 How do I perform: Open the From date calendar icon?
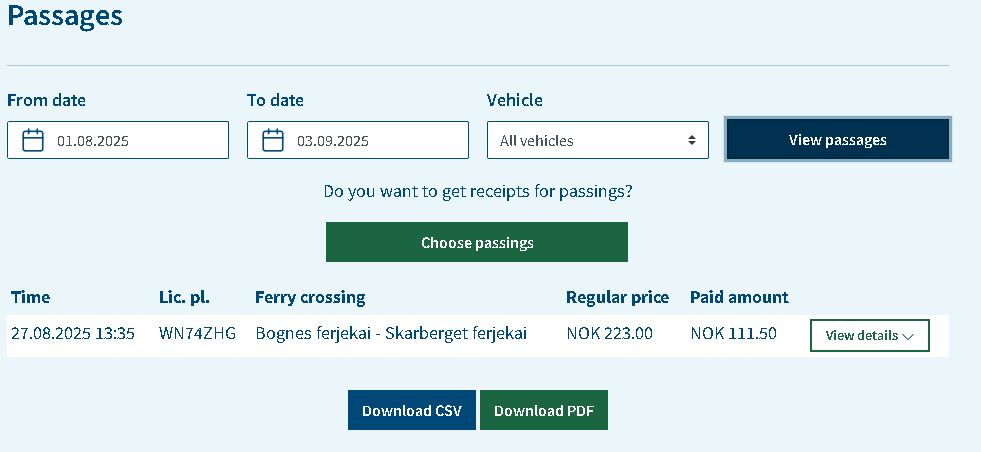point(33,140)
